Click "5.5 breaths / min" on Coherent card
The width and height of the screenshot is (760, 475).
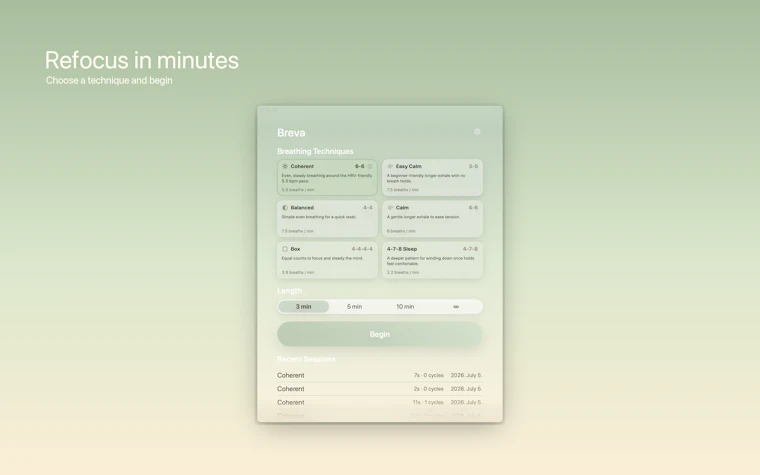pyautogui.click(x=298, y=190)
